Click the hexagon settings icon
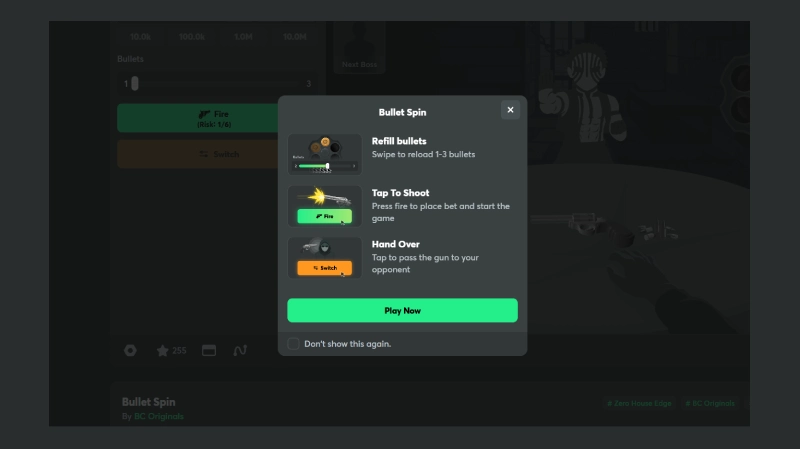The image size is (800, 449). (x=130, y=351)
